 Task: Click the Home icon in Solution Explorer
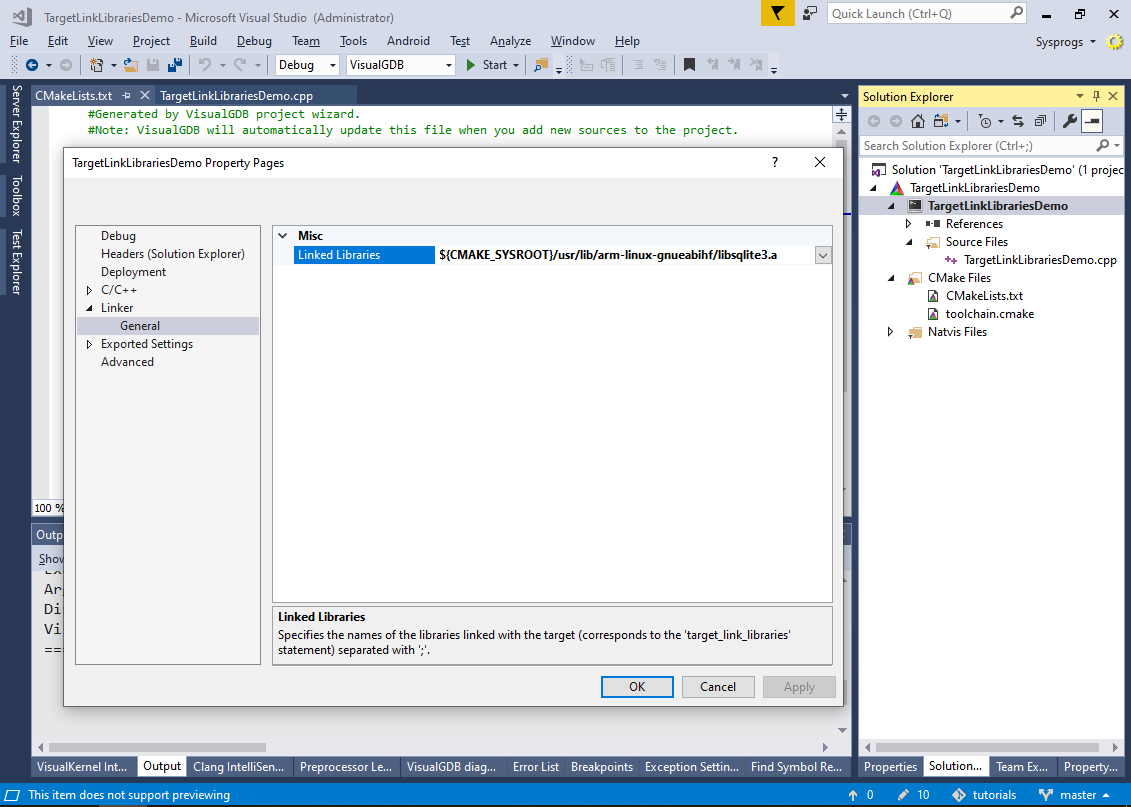tap(917, 121)
